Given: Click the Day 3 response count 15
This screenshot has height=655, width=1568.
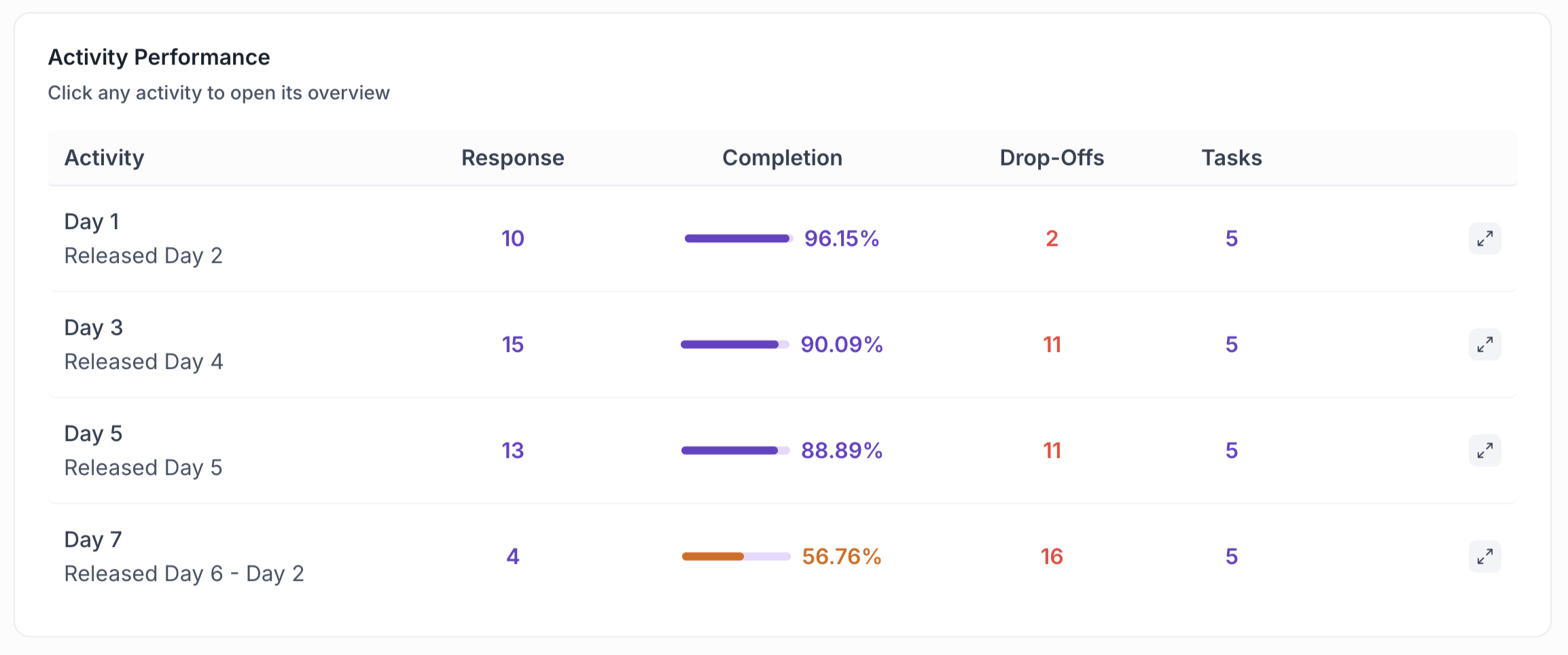Looking at the screenshot, I should (x=513, y=344).
